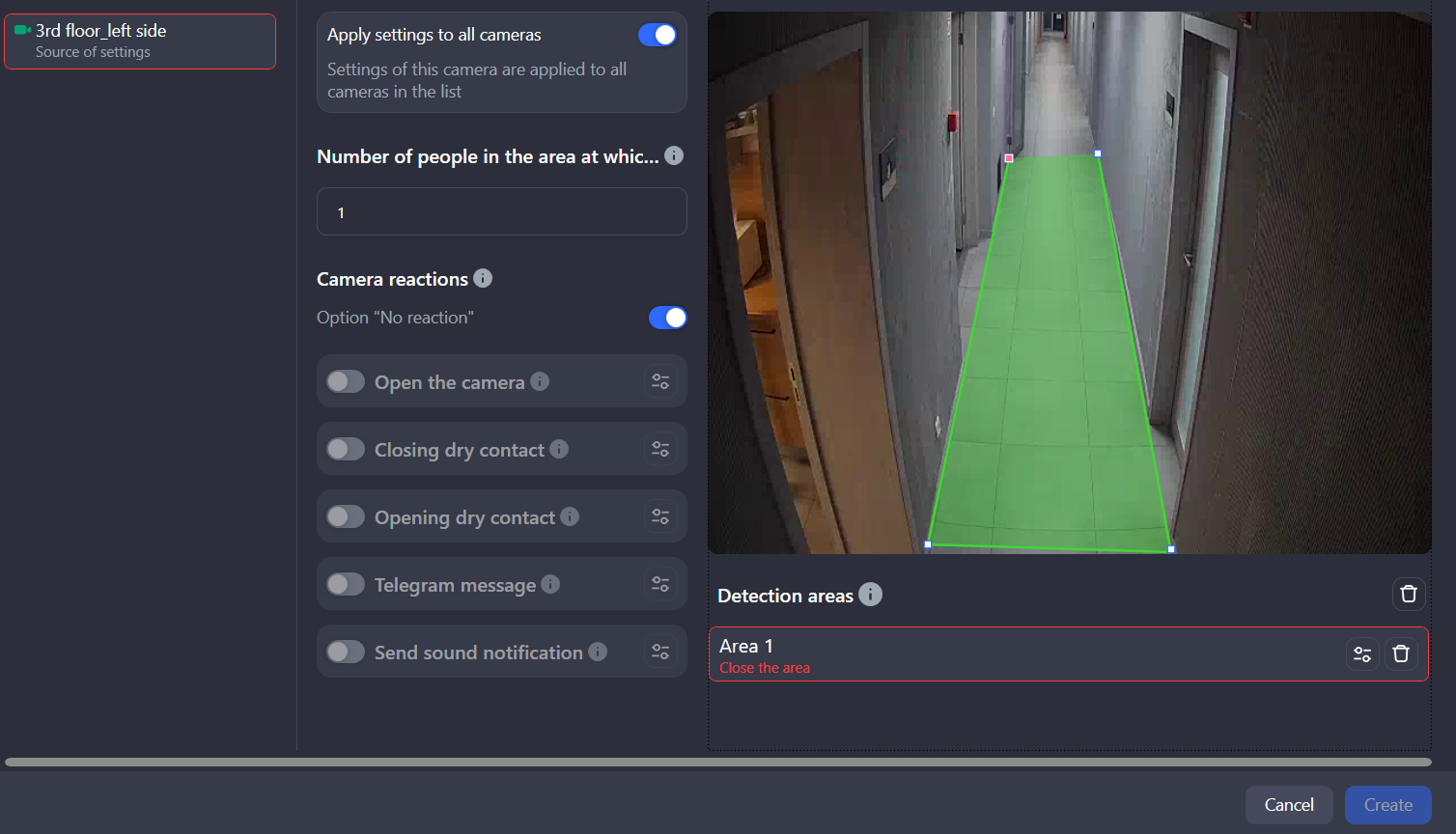Delete all detection areas with trash icon
Viewport: 1456px width, 834px height.
click(1409, 594)
